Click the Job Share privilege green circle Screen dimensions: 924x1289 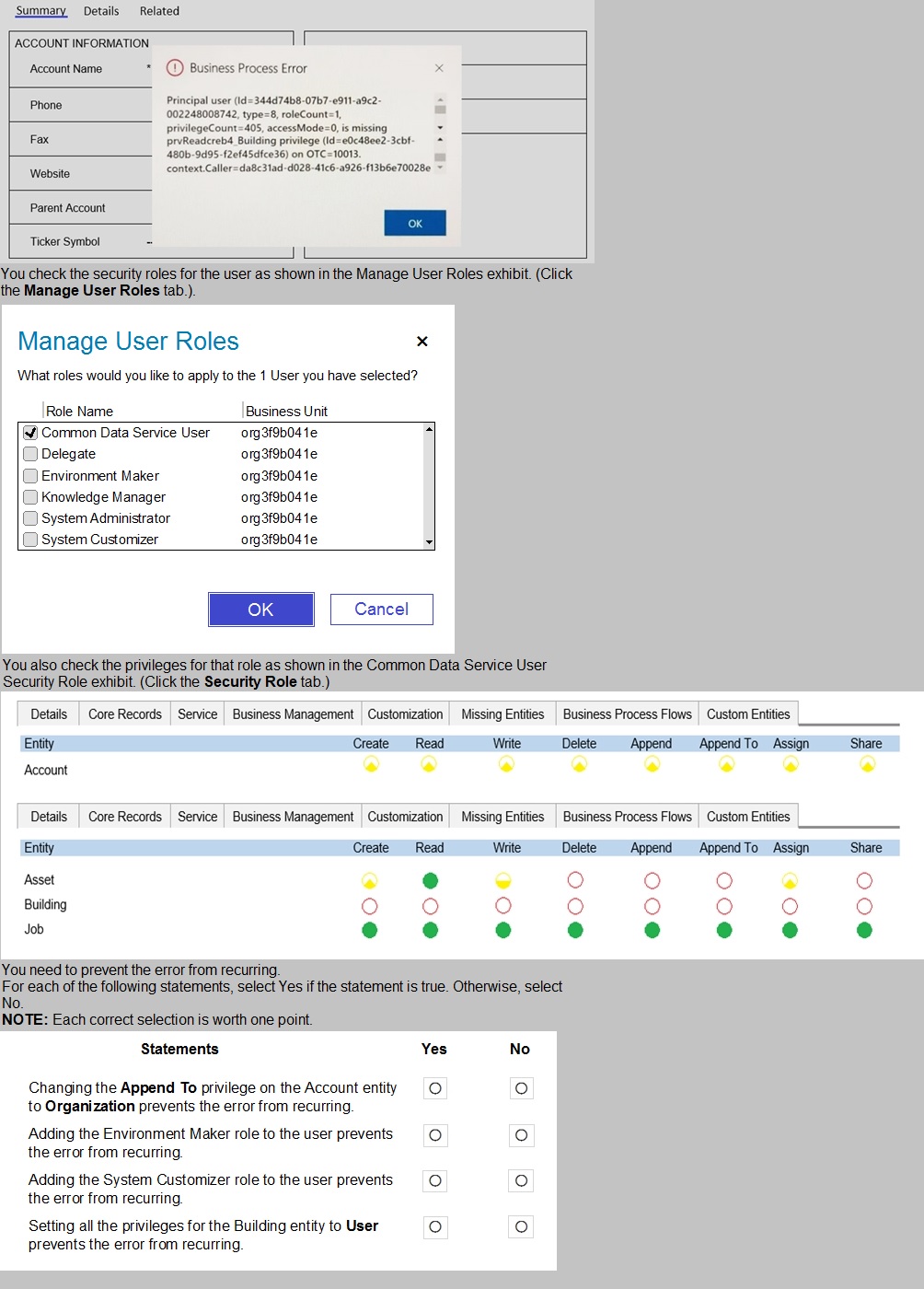click(x=864, y=931)
